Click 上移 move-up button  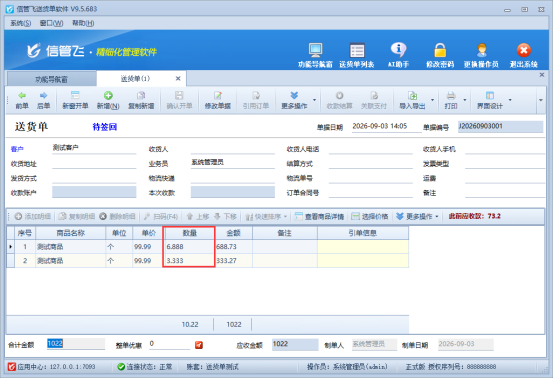pos(198,217)
